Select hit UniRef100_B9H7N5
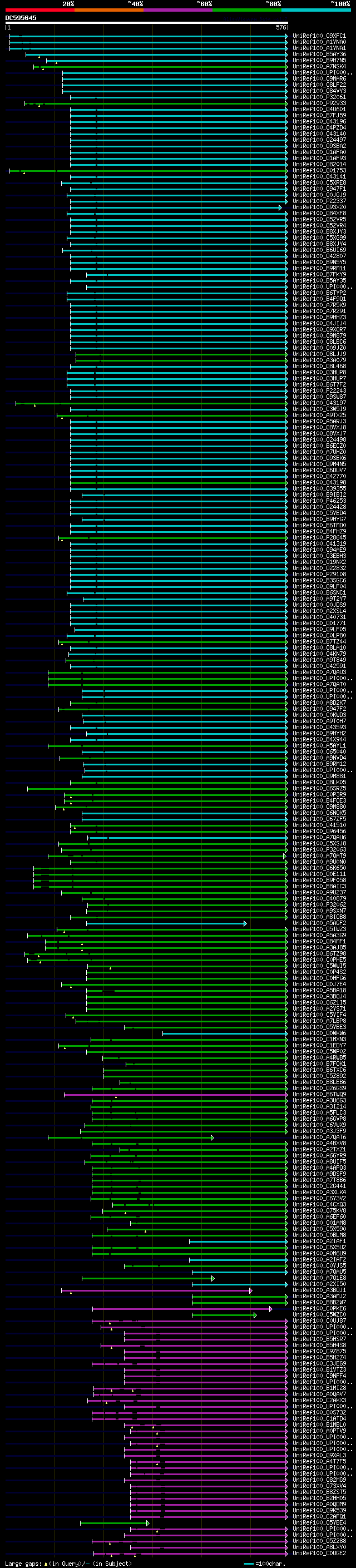Viewport: 356px width, 1568px height. click(319, 60)
